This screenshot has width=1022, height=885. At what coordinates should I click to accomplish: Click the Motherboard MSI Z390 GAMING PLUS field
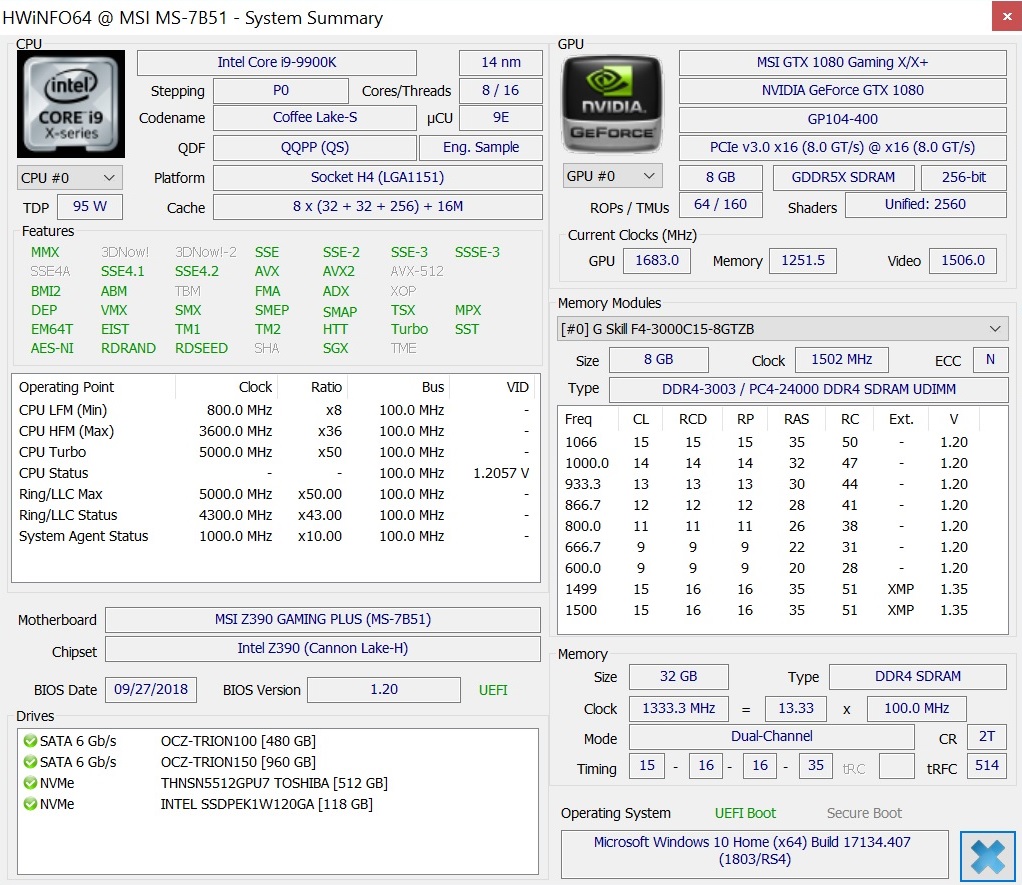point(323,620)
